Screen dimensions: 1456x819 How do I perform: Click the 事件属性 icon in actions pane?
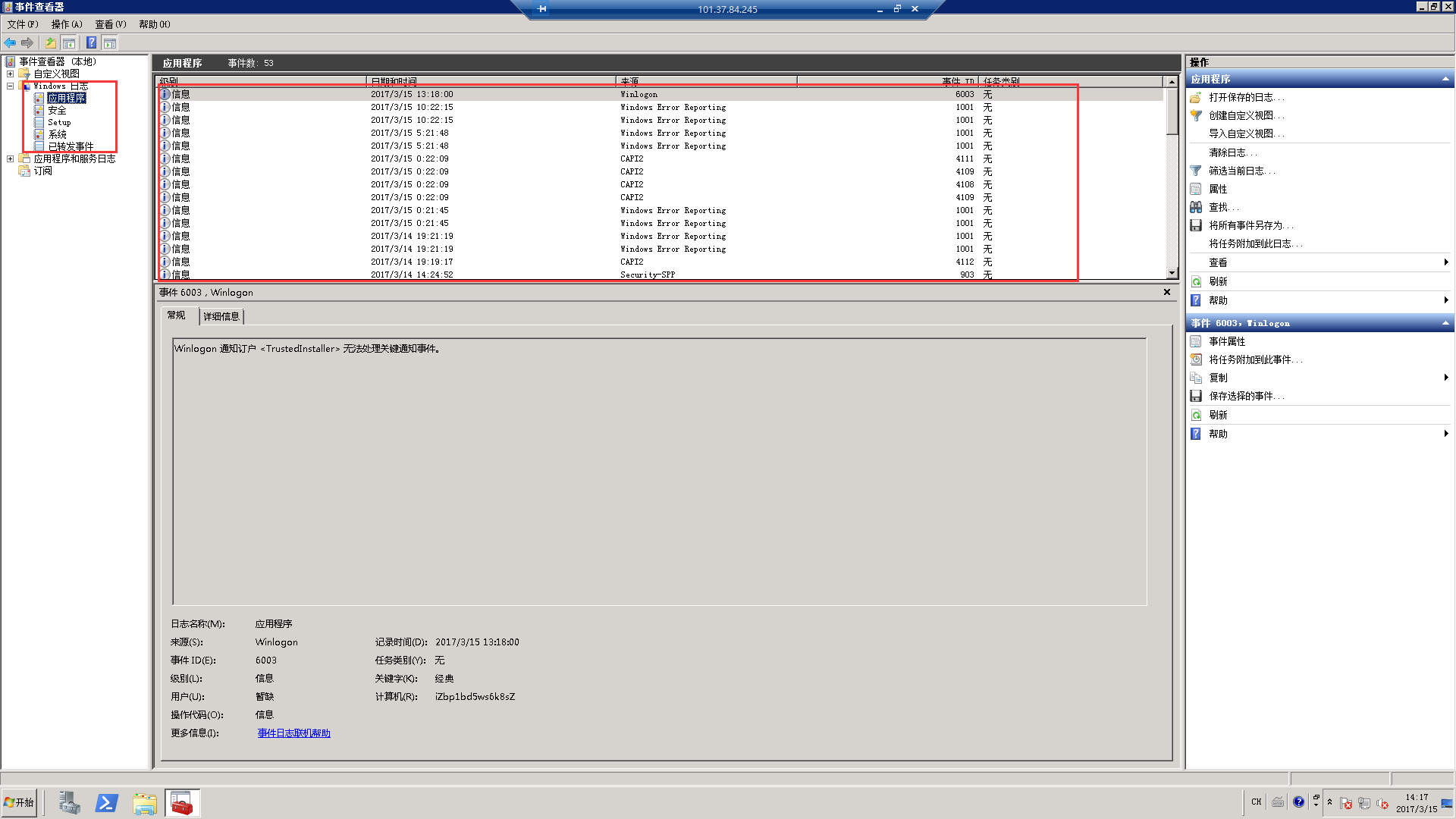click(1196, 341)
